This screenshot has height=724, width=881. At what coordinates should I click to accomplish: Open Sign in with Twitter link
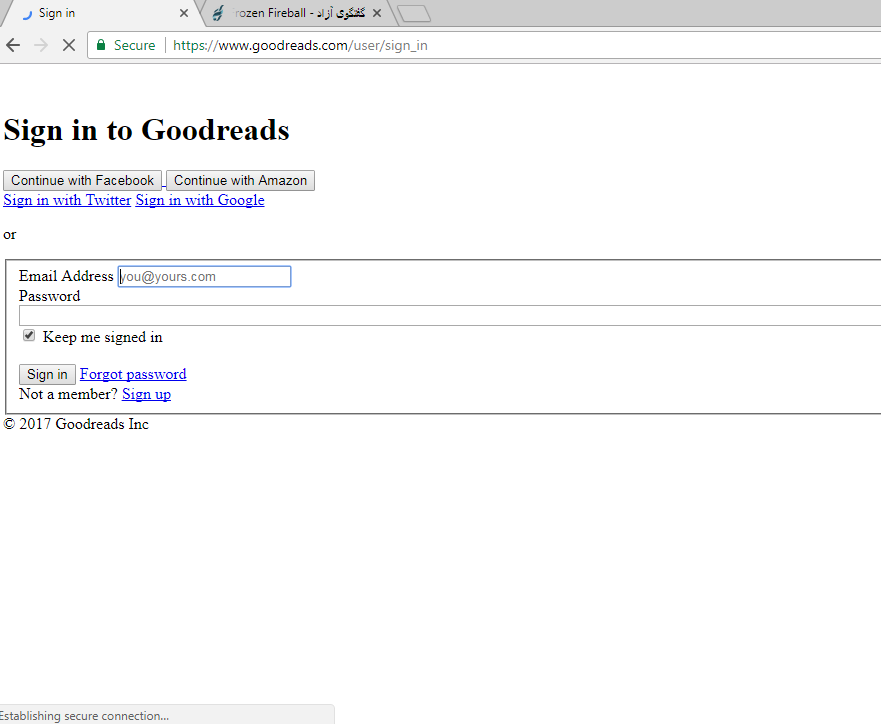click(67, 200)
